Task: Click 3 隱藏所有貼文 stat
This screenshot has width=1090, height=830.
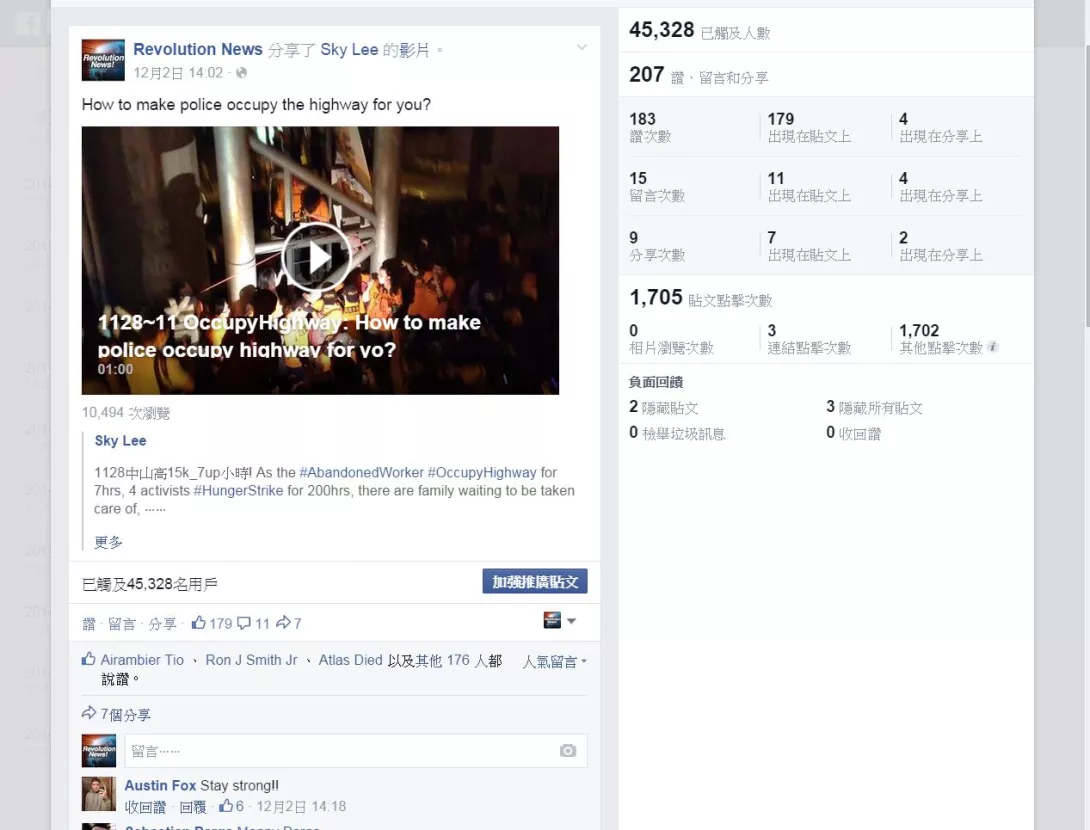Action: 875,407
